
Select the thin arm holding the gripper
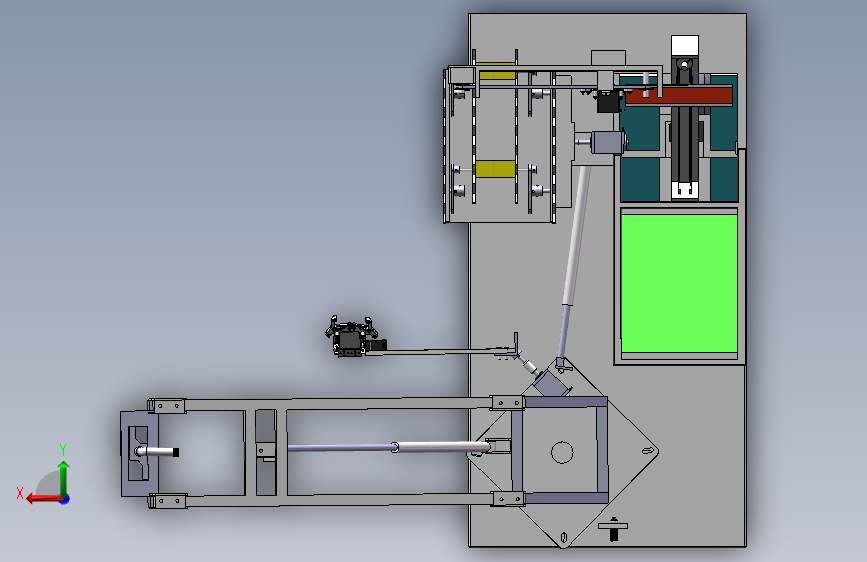point(440,351)
